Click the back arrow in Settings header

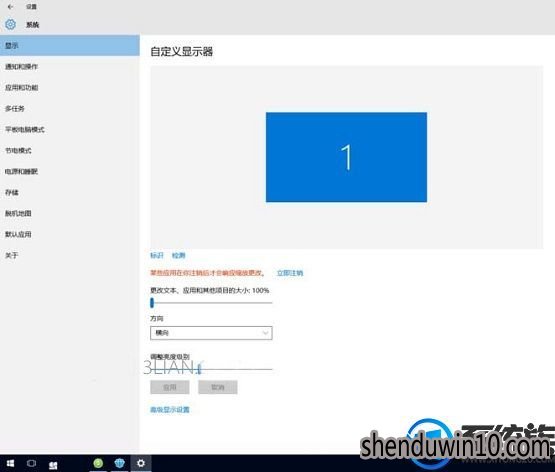(x=10, y=6)
